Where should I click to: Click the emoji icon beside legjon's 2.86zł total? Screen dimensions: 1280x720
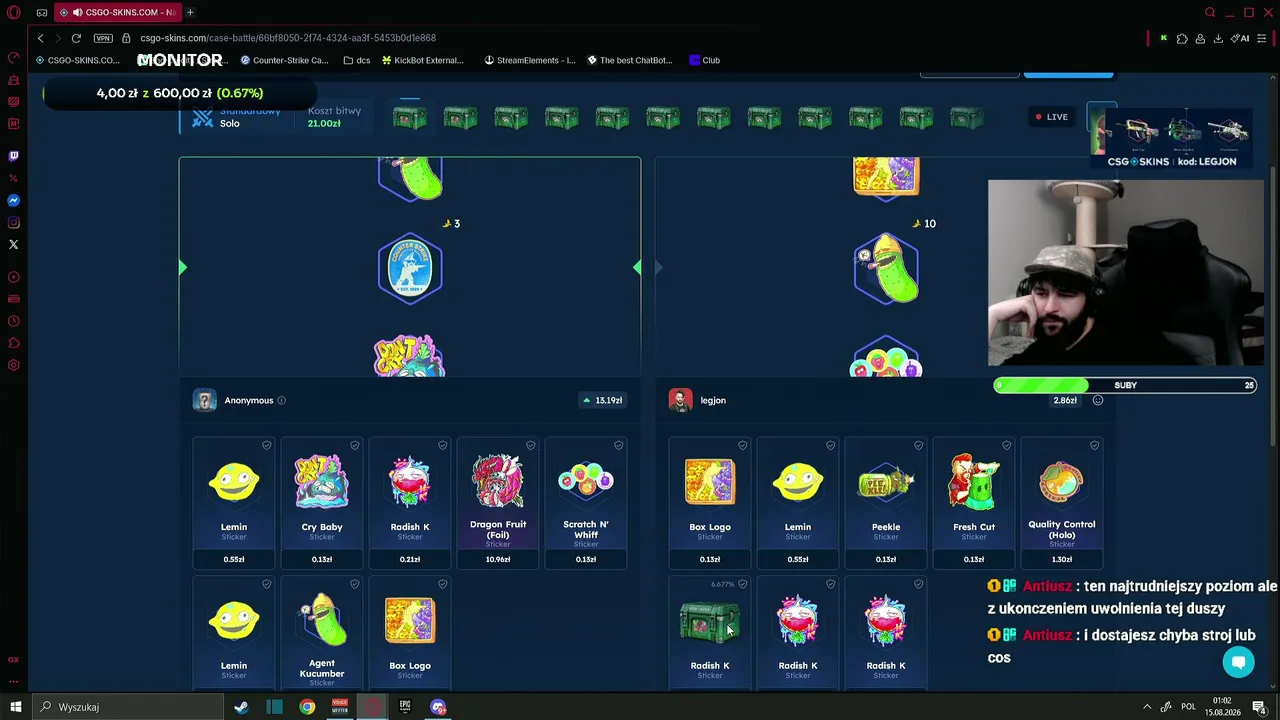point(1097,400)
